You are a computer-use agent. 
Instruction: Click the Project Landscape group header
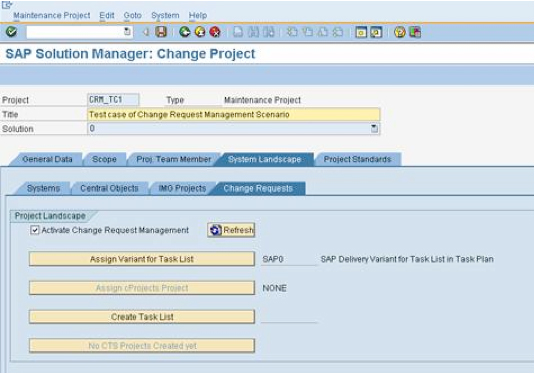point(50,216)
